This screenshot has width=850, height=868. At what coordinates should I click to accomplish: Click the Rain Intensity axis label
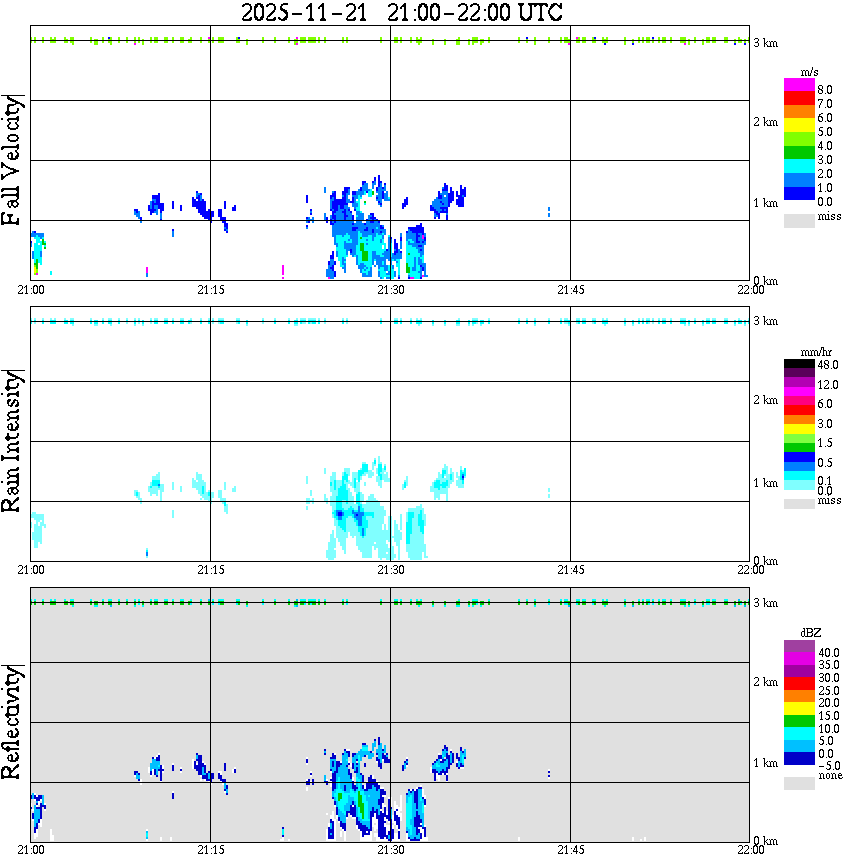11,441
